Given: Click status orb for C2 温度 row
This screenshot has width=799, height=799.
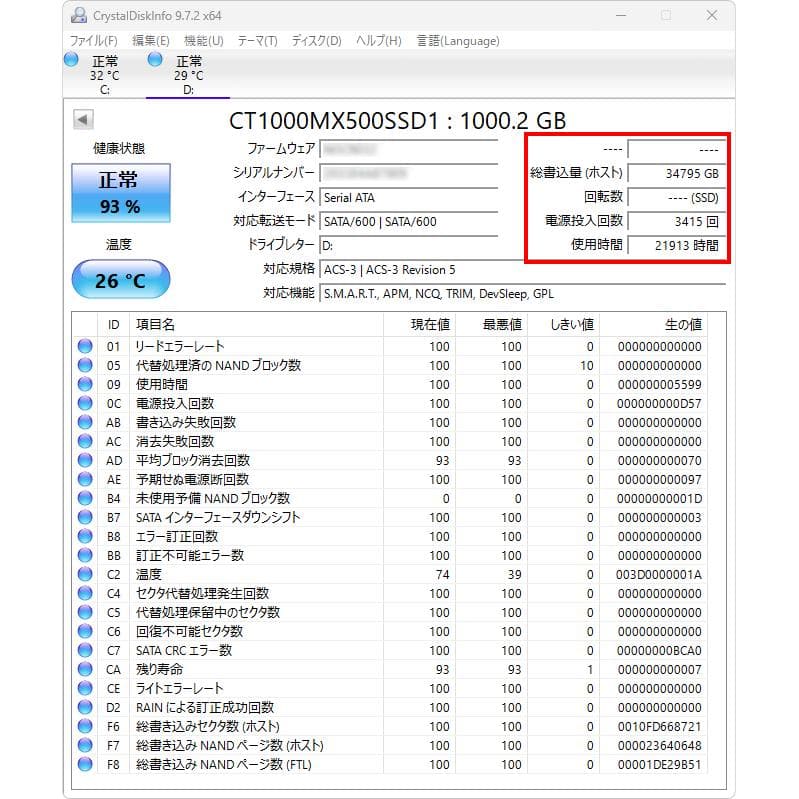Looking at the screenshot, I should tap(85, 575).
